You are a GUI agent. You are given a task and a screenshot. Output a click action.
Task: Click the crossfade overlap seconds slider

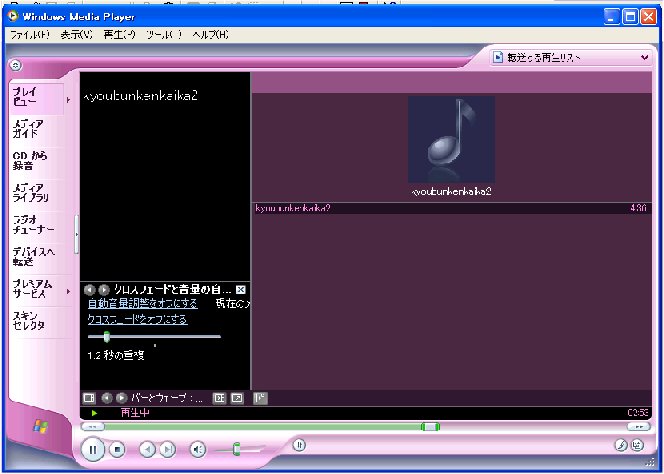coord(154,337)
